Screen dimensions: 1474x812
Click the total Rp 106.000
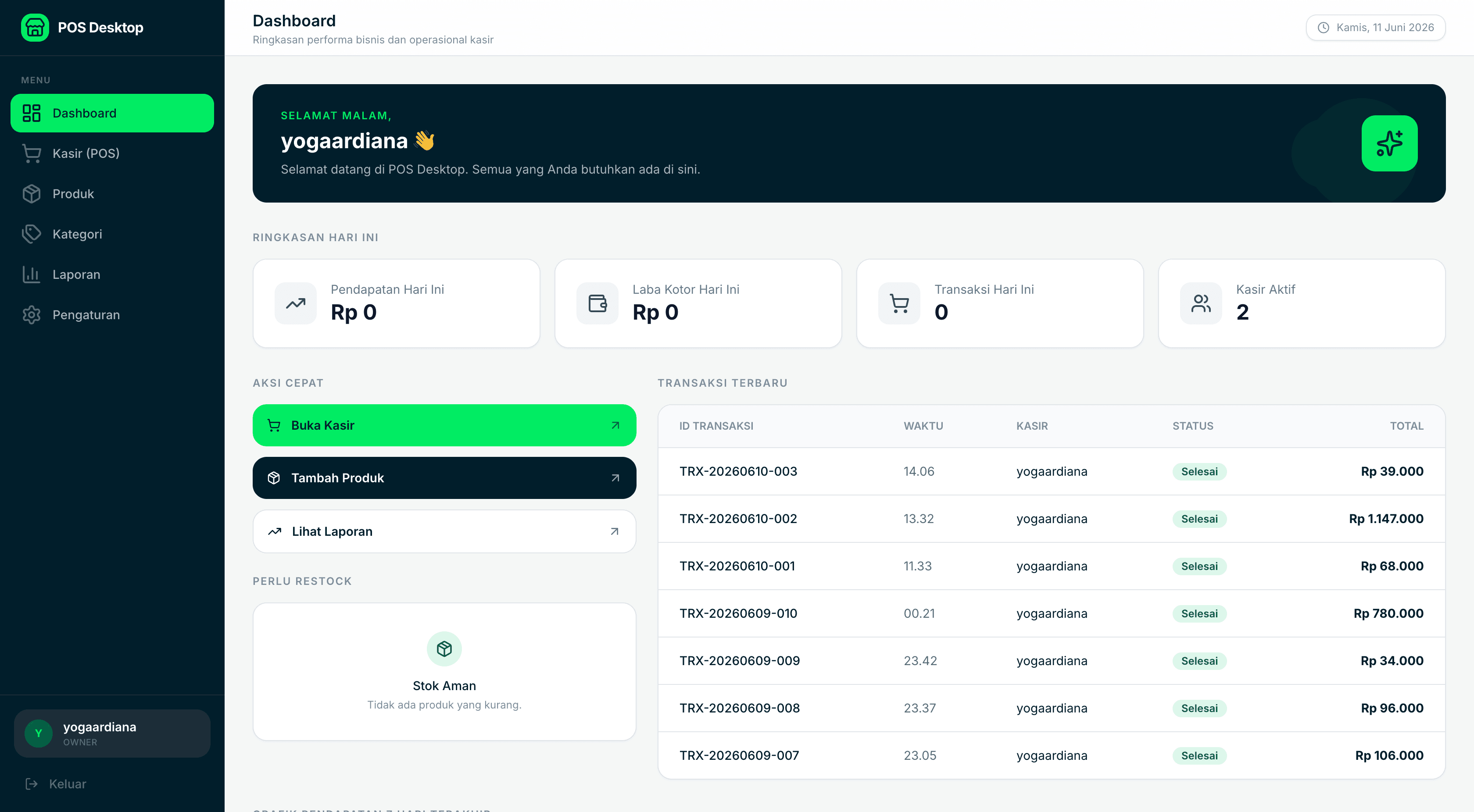point(1389,755)
